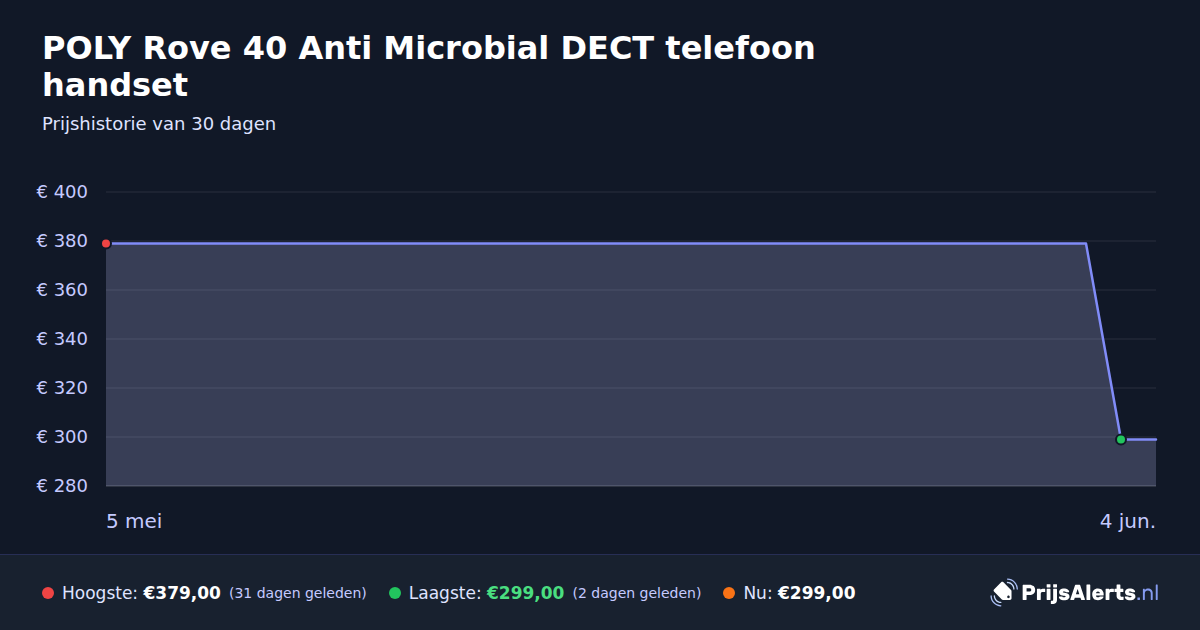Click the current price Nu €299,00

click(x=816, y=593)
